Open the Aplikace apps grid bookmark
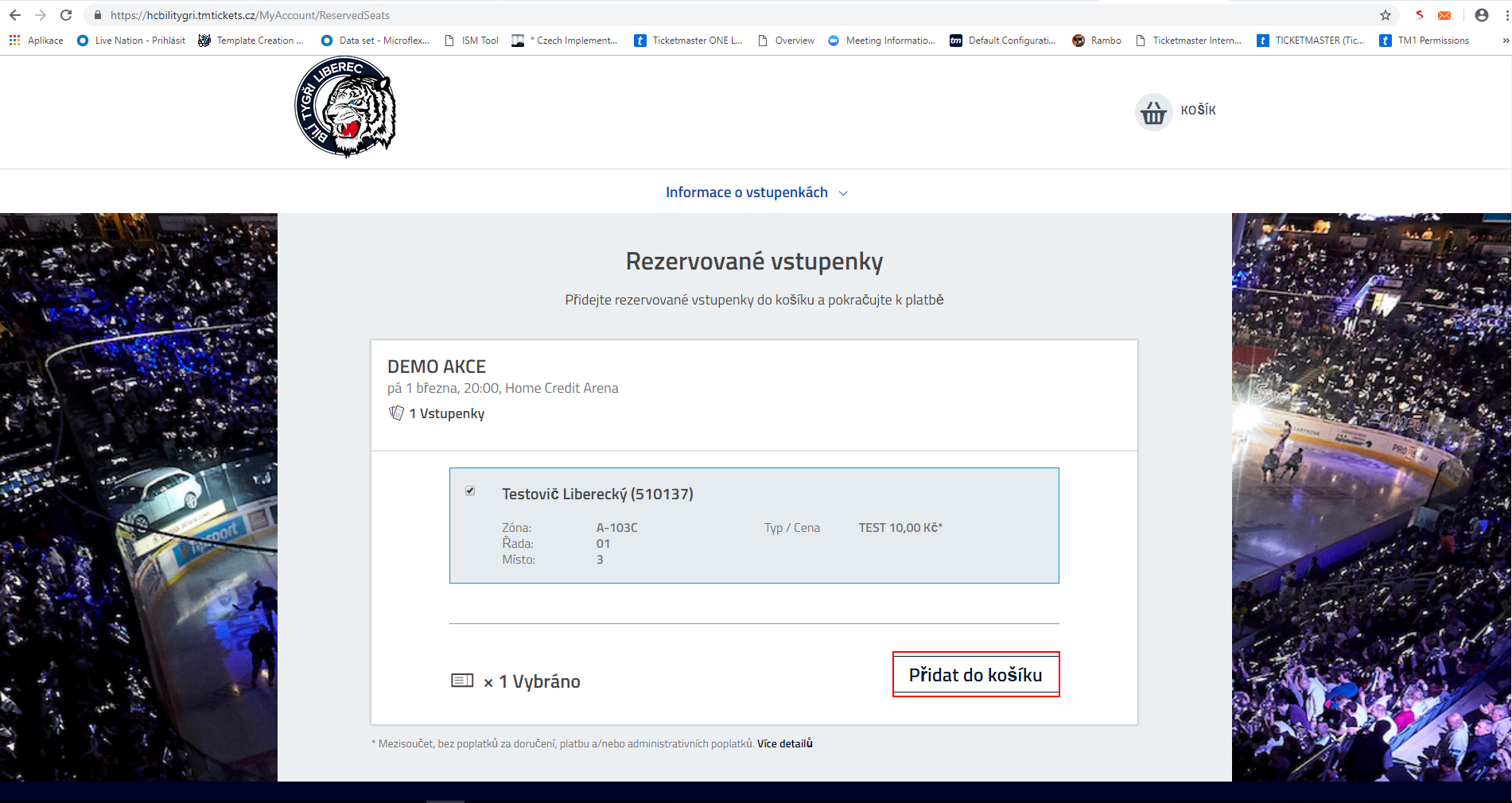Image resolution: width=1512 pixels, height=803 pixels. (36, 41)
